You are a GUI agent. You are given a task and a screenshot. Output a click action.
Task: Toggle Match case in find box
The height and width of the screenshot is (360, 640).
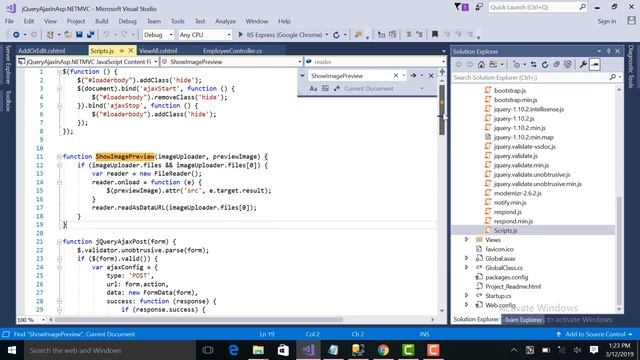pyautogui.click(x=313, y=89)
